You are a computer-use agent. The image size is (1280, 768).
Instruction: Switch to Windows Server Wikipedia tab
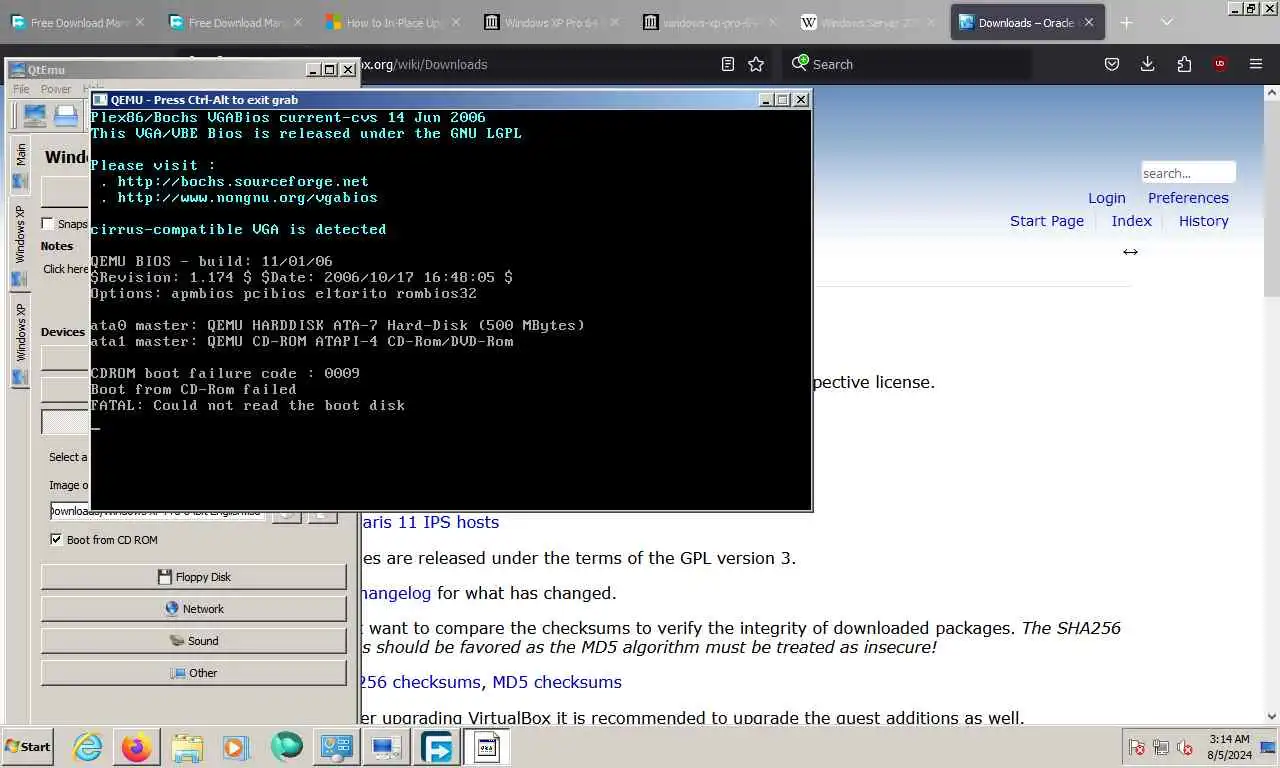pos(867,22)
